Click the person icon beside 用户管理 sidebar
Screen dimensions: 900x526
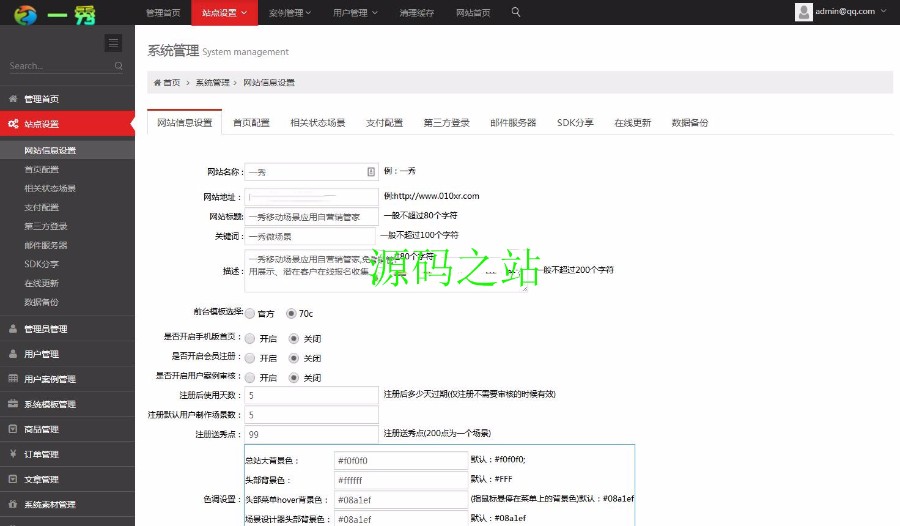pyautogui.click(x=13, y=354)
